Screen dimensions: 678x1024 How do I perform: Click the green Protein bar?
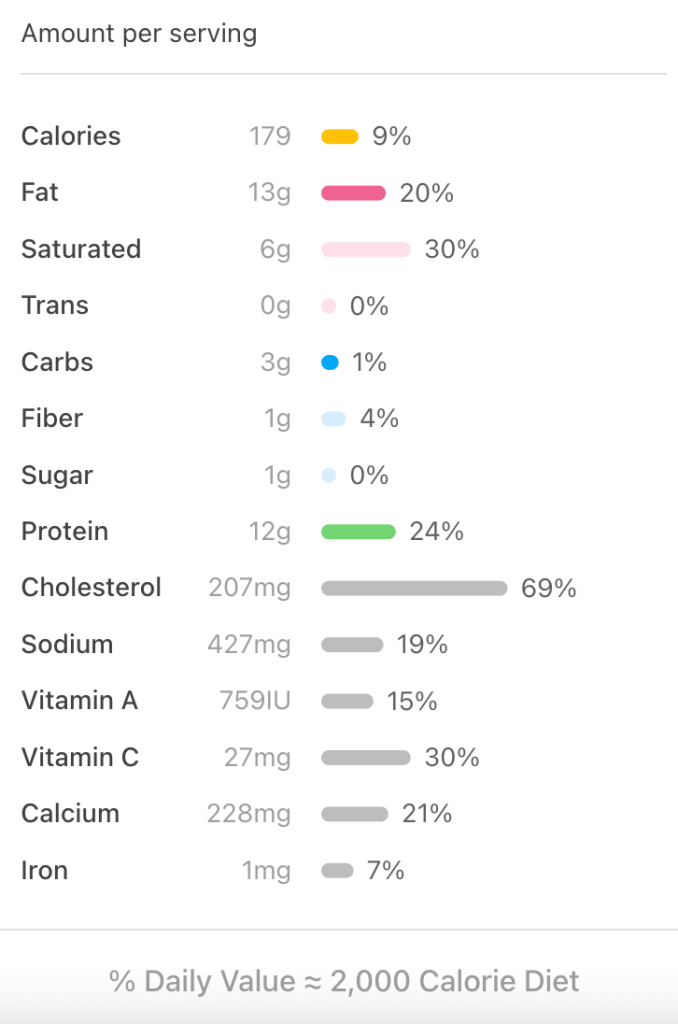[358, 532]
